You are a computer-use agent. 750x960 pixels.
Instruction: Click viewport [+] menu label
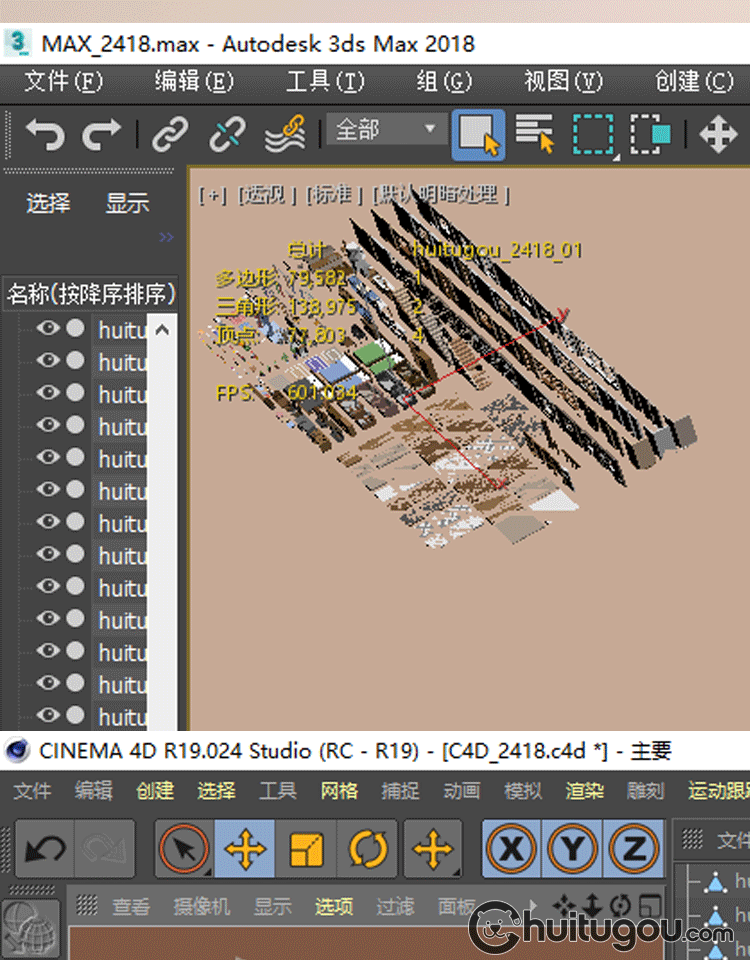[x=212, y=195]
